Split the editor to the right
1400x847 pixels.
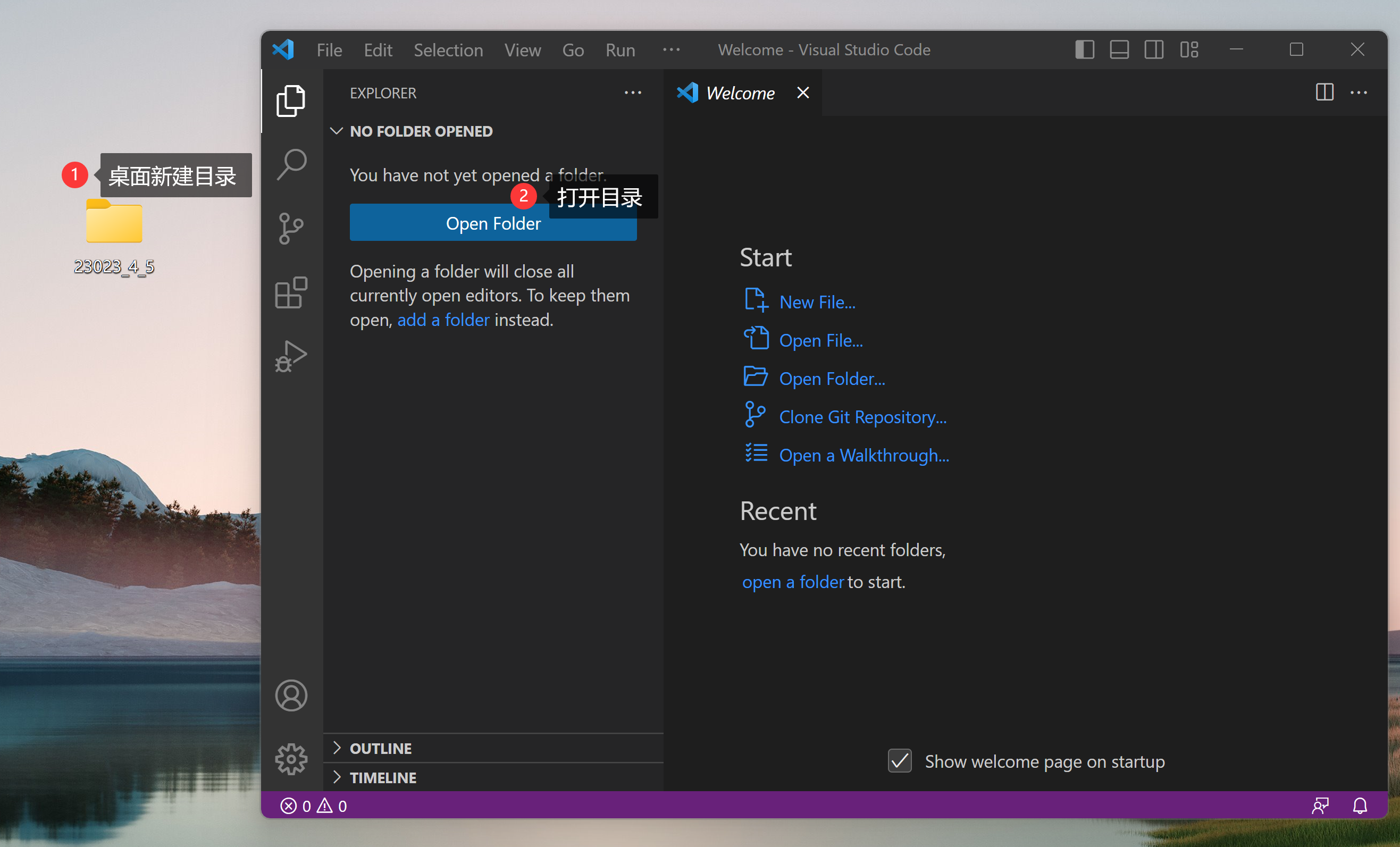(x=1324, y=93)
